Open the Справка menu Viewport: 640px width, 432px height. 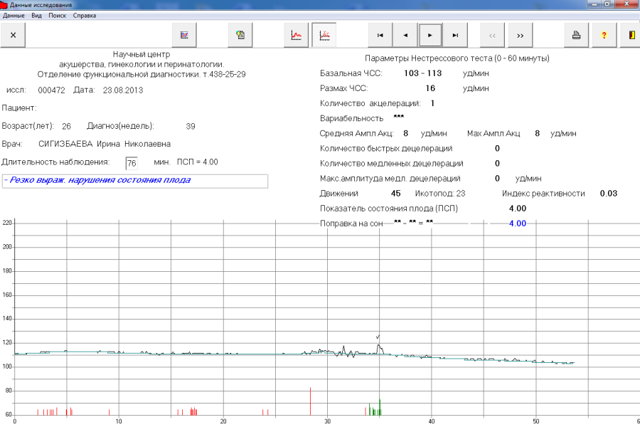click(x=84, y=16)
